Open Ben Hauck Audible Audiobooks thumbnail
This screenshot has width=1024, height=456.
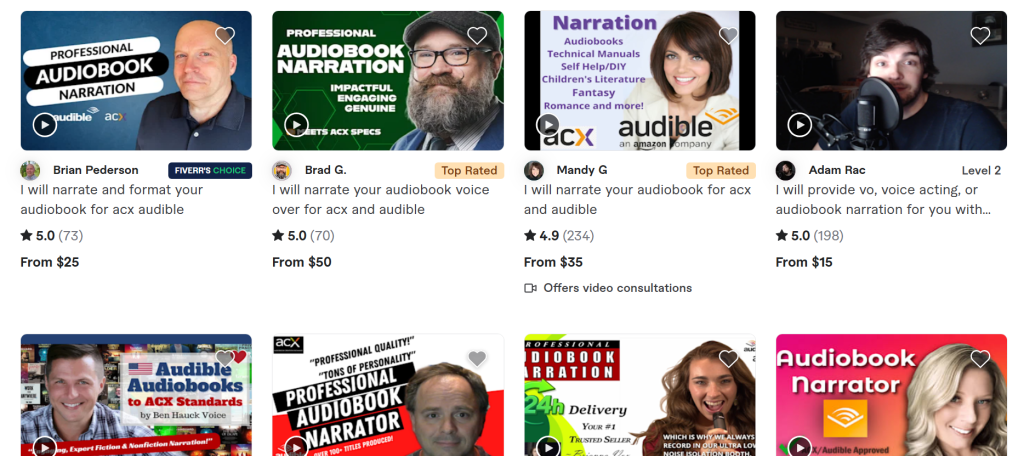(x=136, y=395)
